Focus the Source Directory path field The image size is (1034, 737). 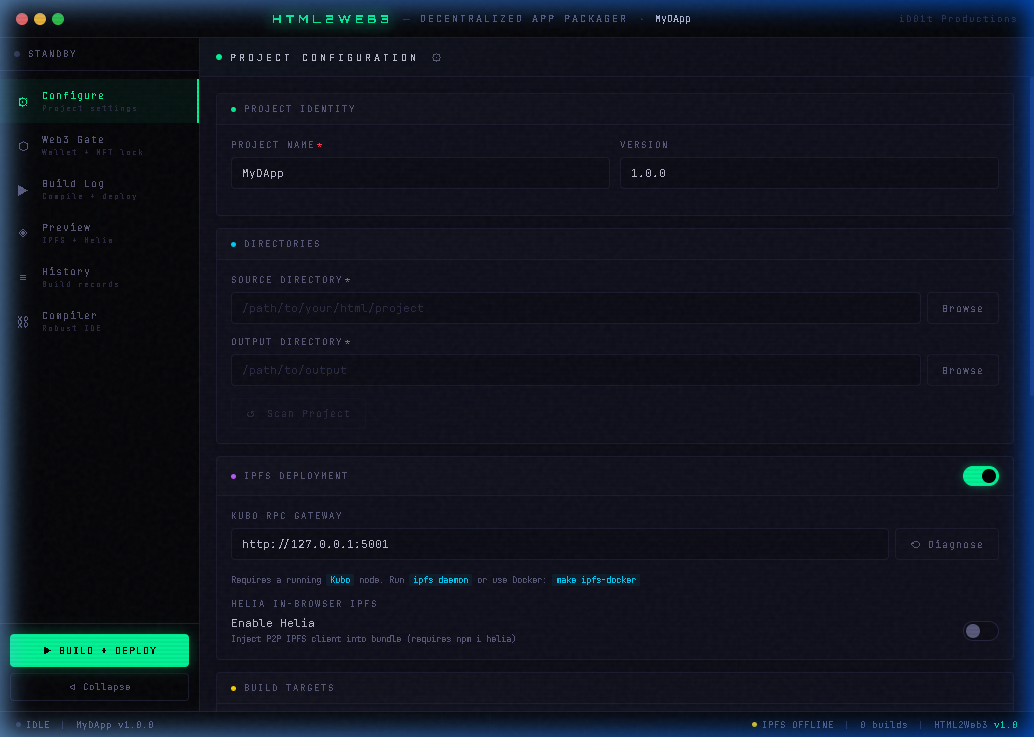tap(576, 309)
